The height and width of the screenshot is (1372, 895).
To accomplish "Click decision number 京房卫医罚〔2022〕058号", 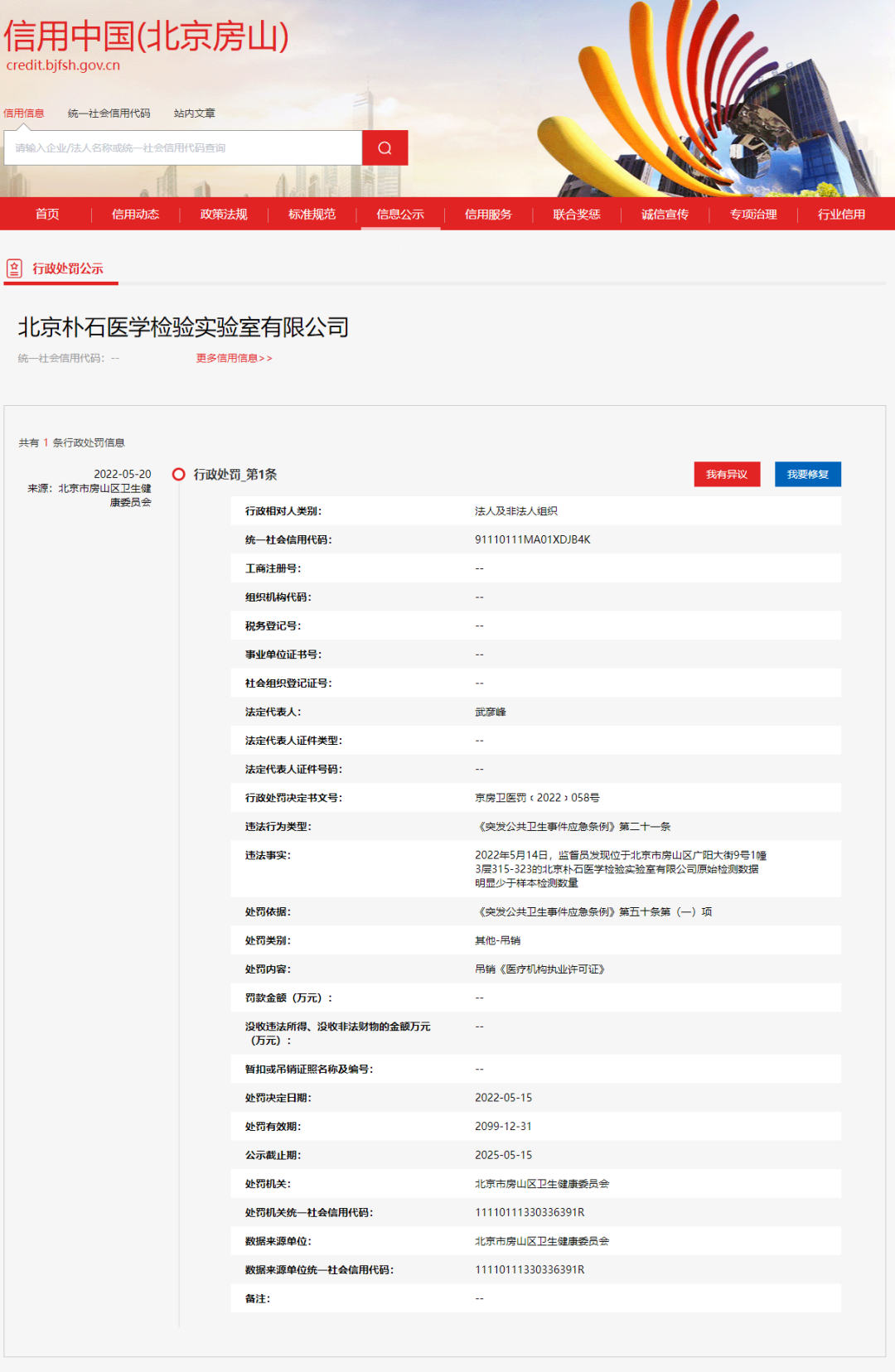I will coord(537,798).
